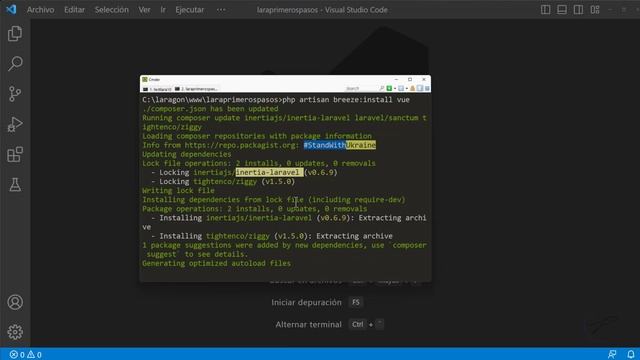Open the Editar menu
This screenshot has height=360, width=640.
click(74, 10)
